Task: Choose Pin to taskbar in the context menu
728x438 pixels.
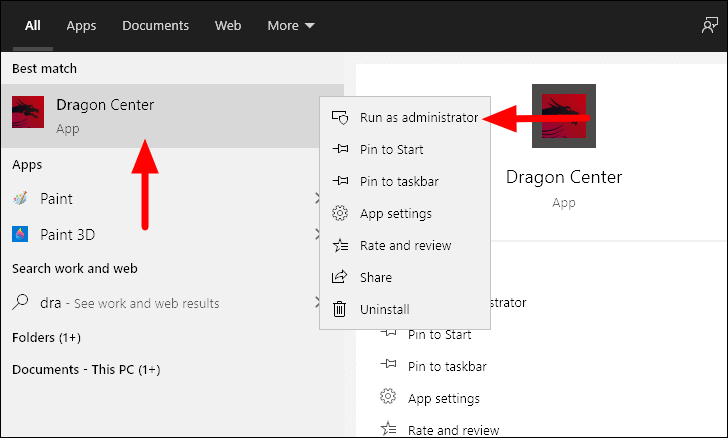Action: coord(405,182)
